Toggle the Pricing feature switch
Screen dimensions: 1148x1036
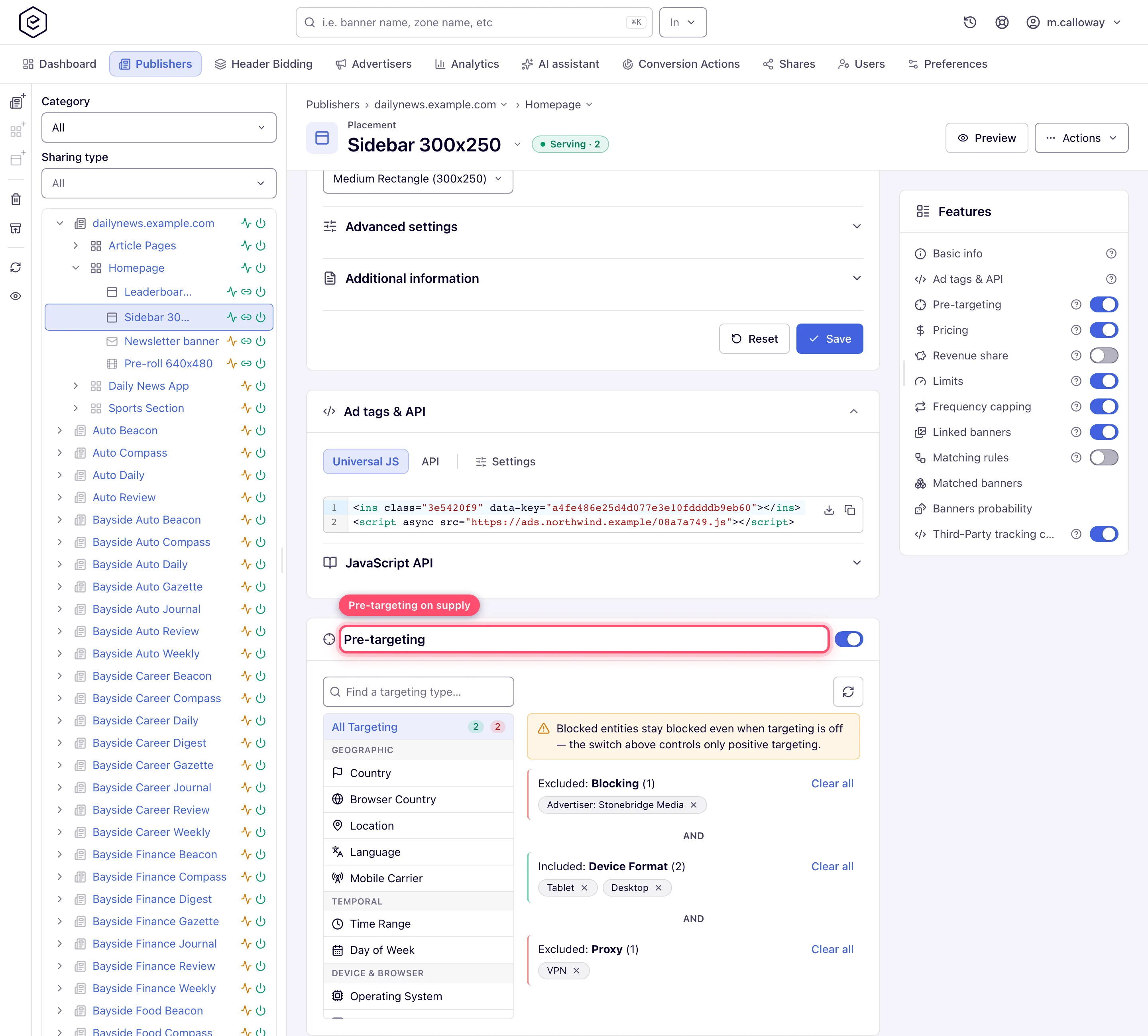[1104, 330]
